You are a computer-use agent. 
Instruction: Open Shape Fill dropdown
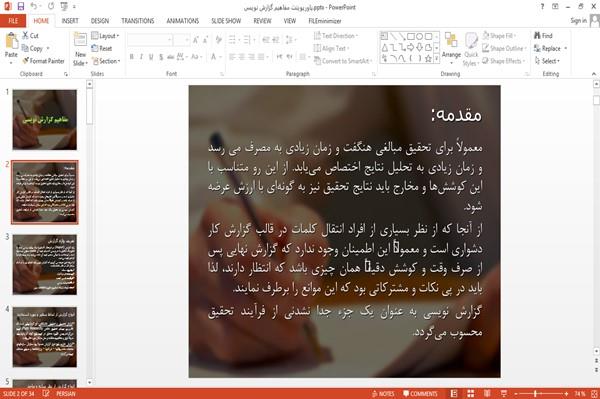[499, 36]
